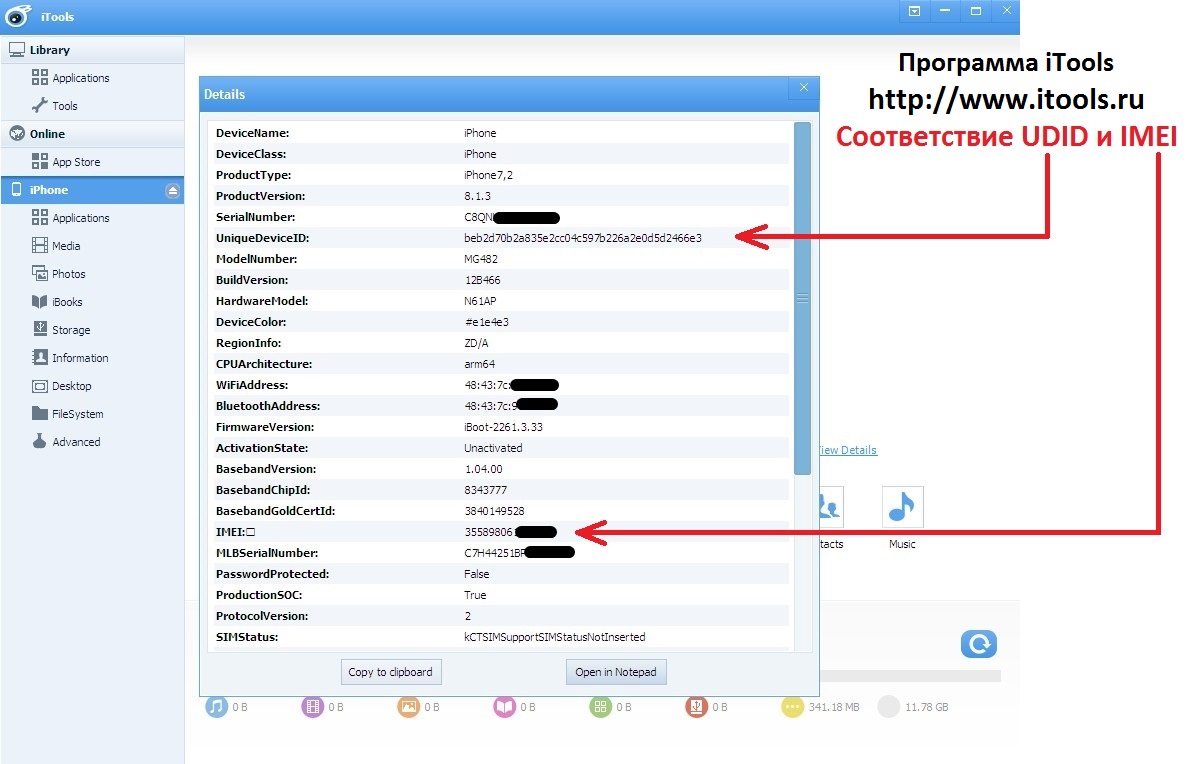Screen dimensions: 1188x764
Task: Open App Store in the sidebar
Action: coord(66,162)
